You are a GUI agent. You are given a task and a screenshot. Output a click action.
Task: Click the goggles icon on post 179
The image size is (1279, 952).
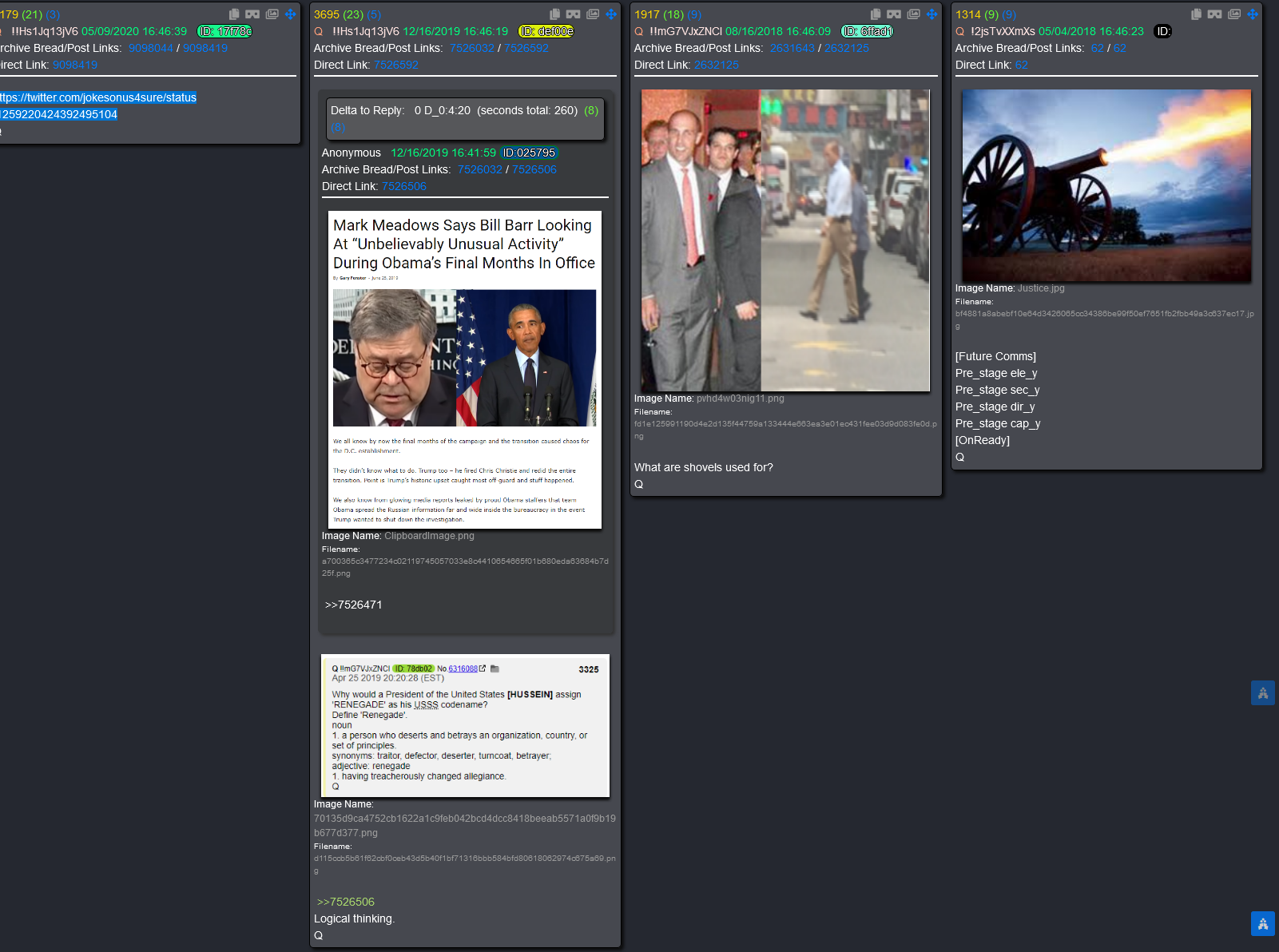(x=252, y=14)
